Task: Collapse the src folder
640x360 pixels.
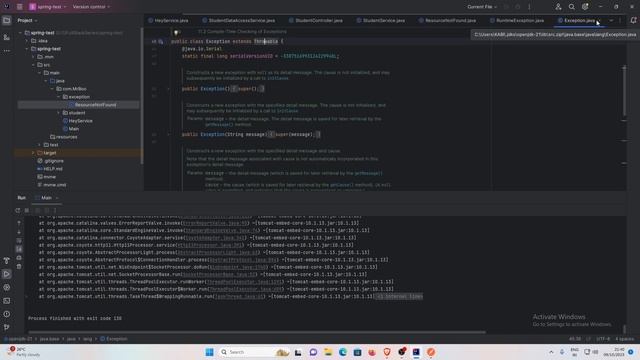Action: coord(33,65)
